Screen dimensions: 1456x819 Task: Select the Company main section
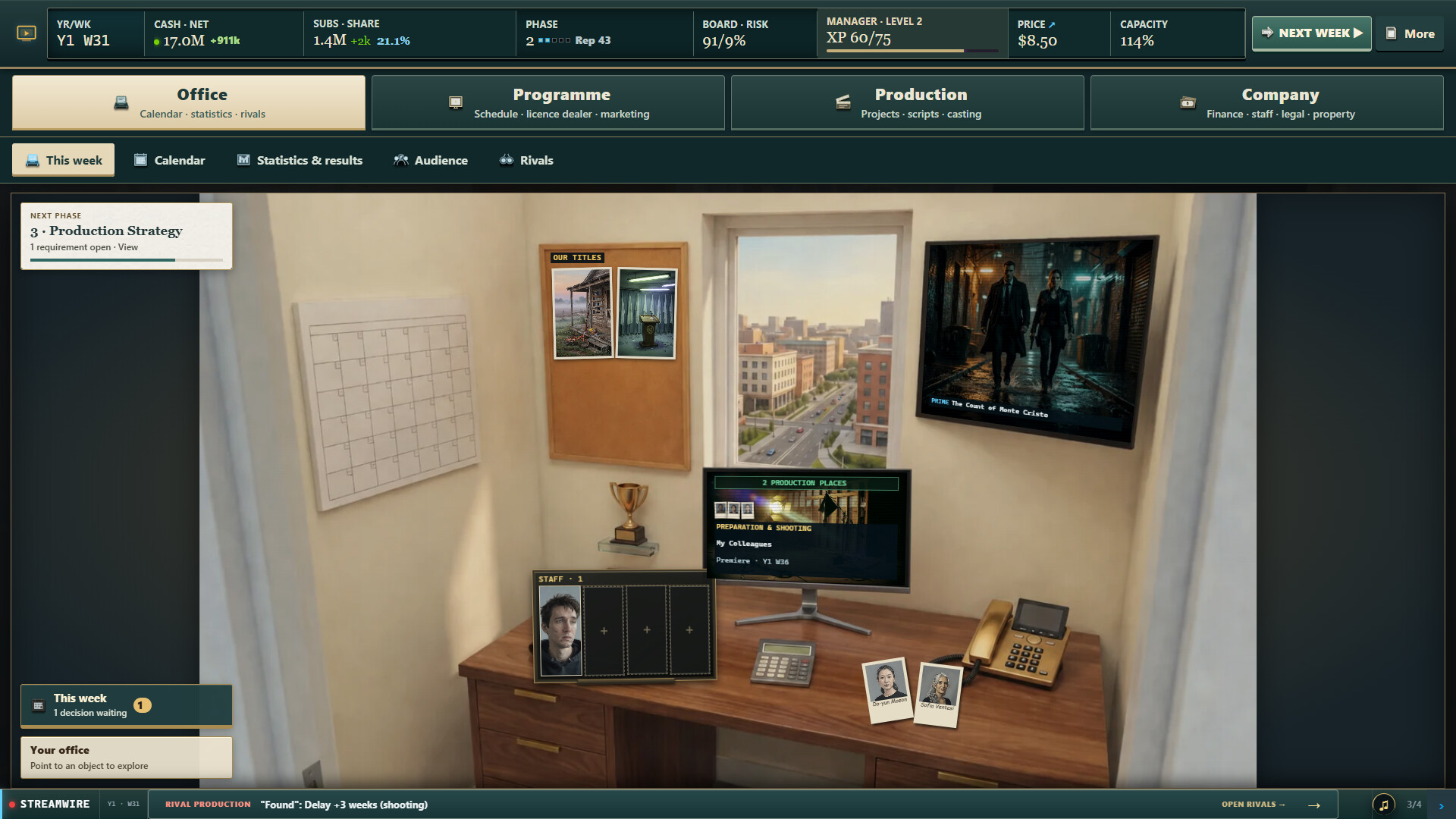pos(1267,102)
